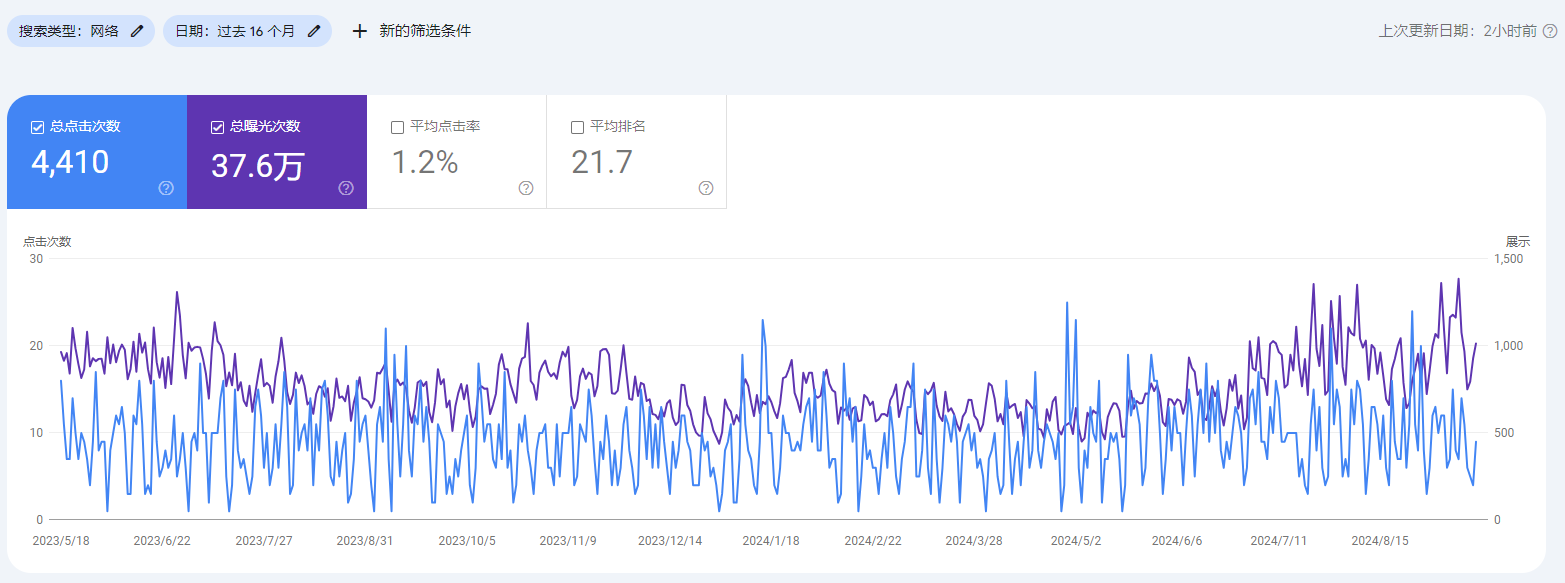Enable the 平均点击率 checkbox
The height and width of the screenshot is (583, 1565).
[x=397, y=127]
